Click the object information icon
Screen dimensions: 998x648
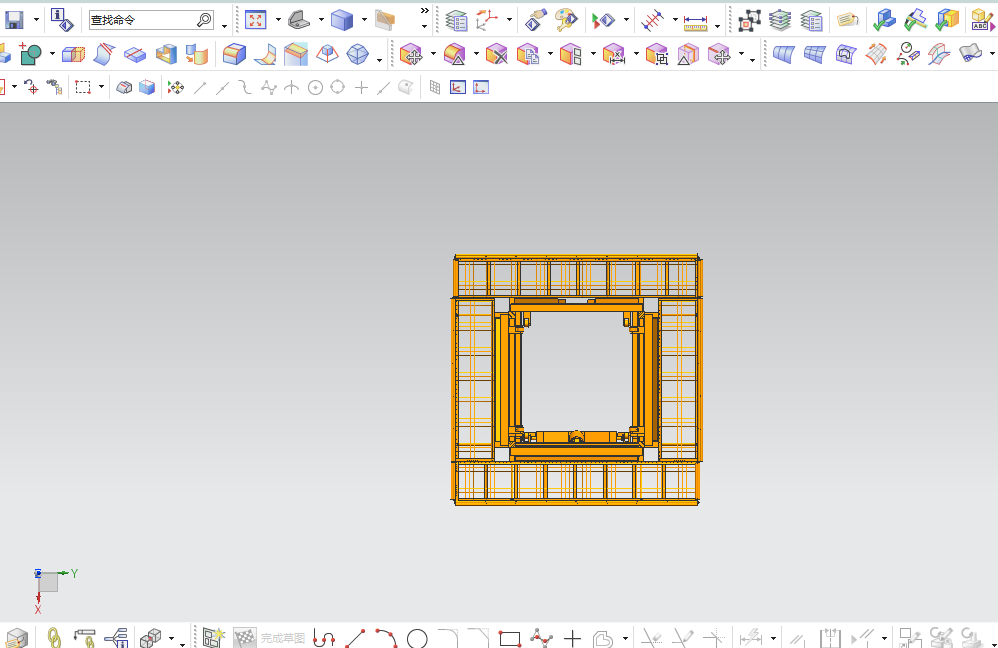(x=62, y=20)
